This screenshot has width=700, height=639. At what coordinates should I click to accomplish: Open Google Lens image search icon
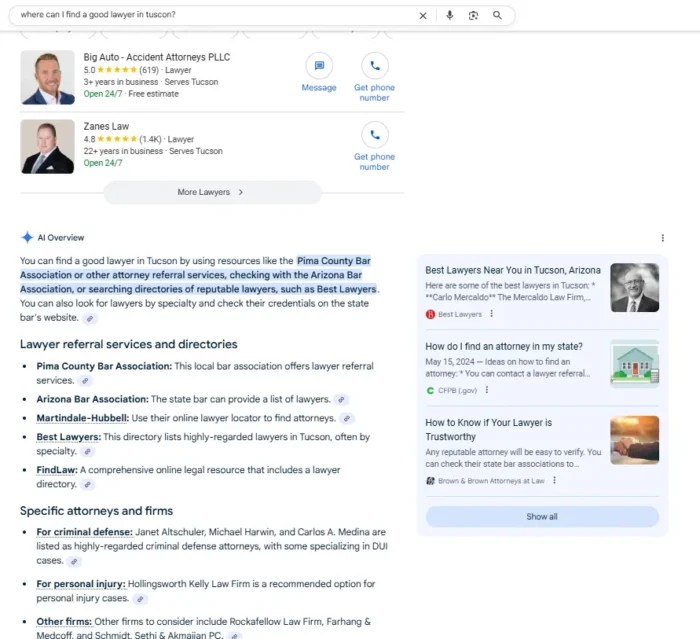click(473, 16)
